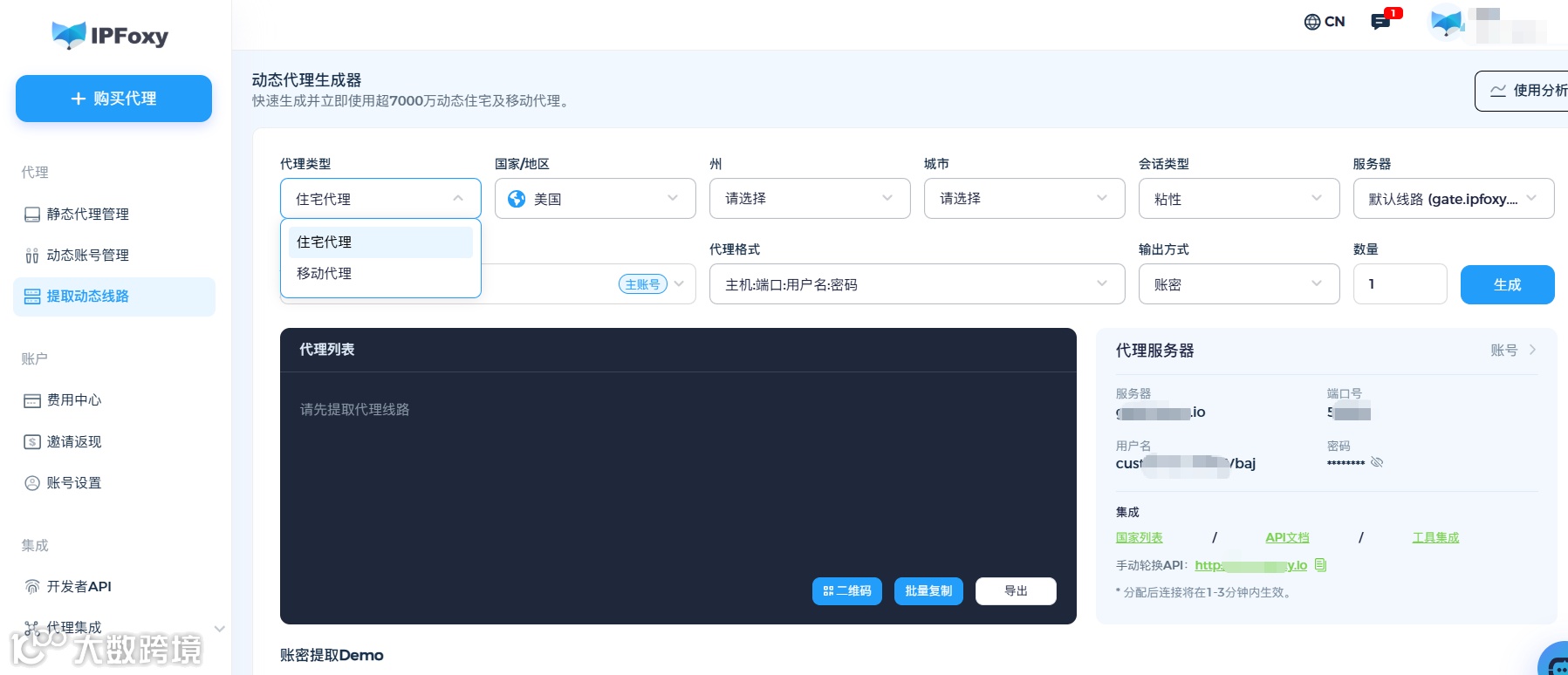This screenshot has height=675, width=1568.
Task: Open the 国家列表 link
Action: tap(1139, 538)
